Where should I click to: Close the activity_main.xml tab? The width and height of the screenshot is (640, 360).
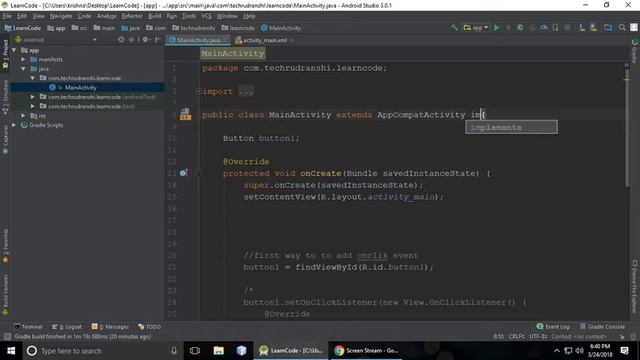point(292,40)
